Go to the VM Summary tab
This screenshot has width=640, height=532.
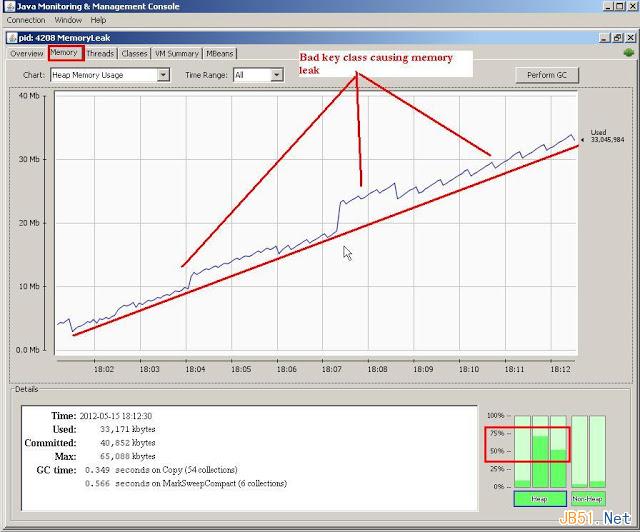coord(176,53)
